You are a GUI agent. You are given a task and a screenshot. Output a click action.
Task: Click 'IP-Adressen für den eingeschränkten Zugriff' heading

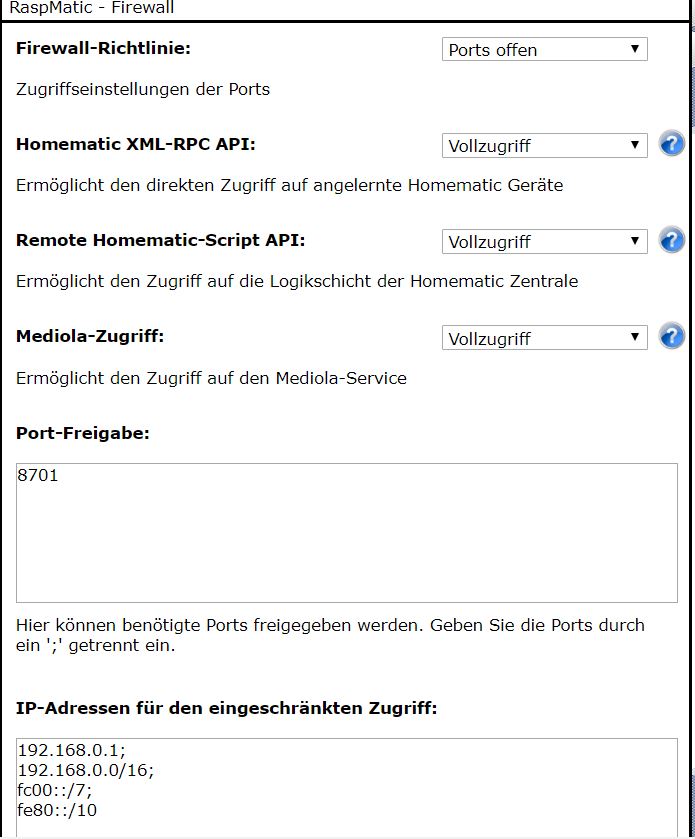(226, 708)
